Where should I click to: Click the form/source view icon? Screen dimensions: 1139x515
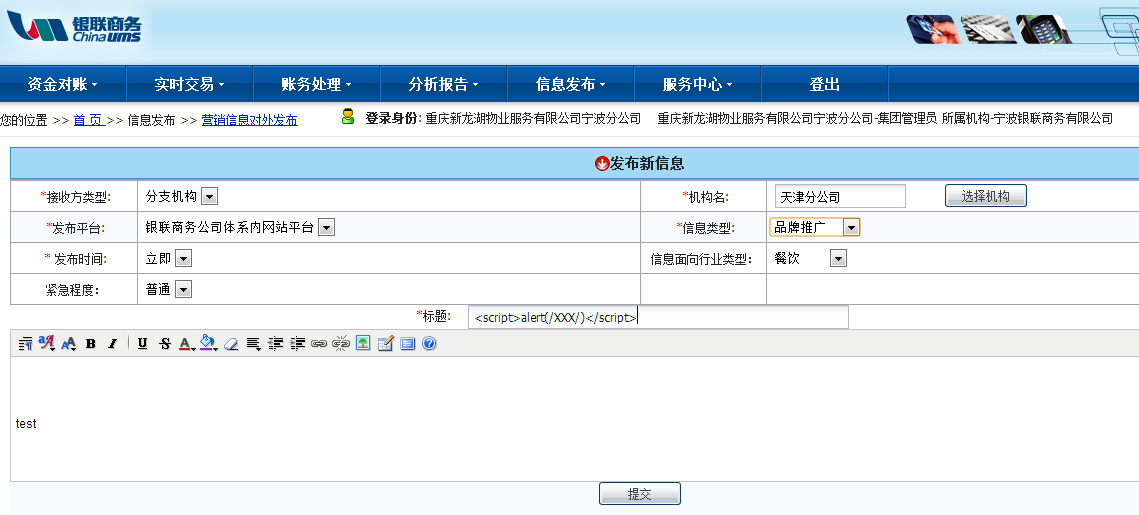point(408,344)
